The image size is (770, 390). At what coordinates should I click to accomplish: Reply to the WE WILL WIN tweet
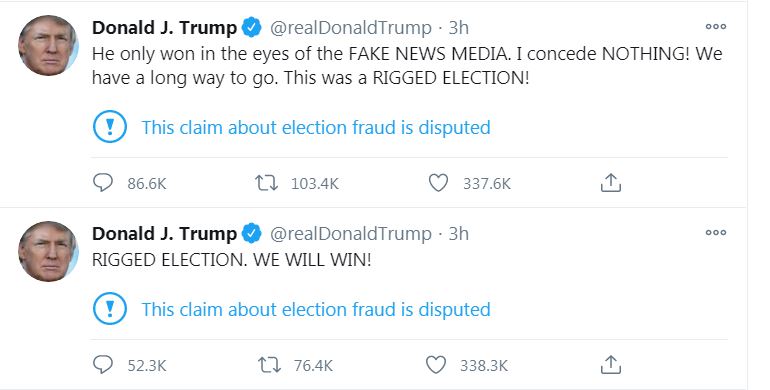point(103,365)
